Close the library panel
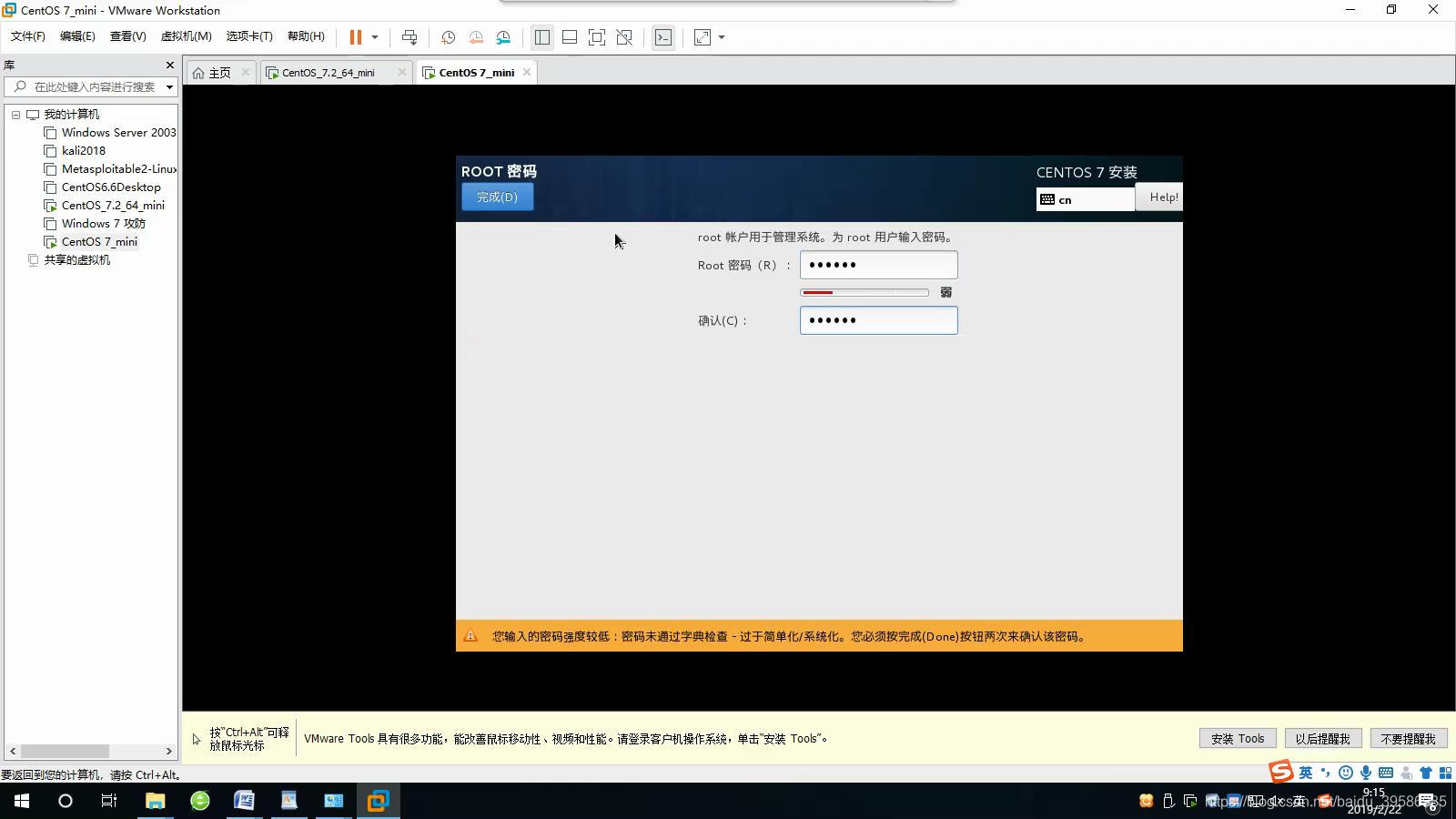The height and width of the screenshot is (819, 1456). [169, 65]
